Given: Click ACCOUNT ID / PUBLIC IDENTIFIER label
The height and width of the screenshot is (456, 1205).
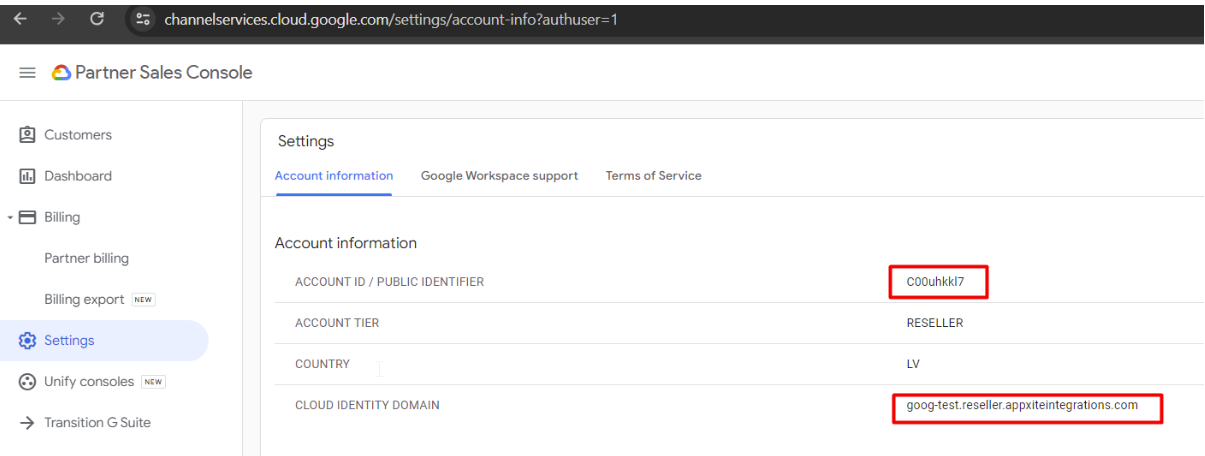Looking at the screenshot, I should (389, 282).
